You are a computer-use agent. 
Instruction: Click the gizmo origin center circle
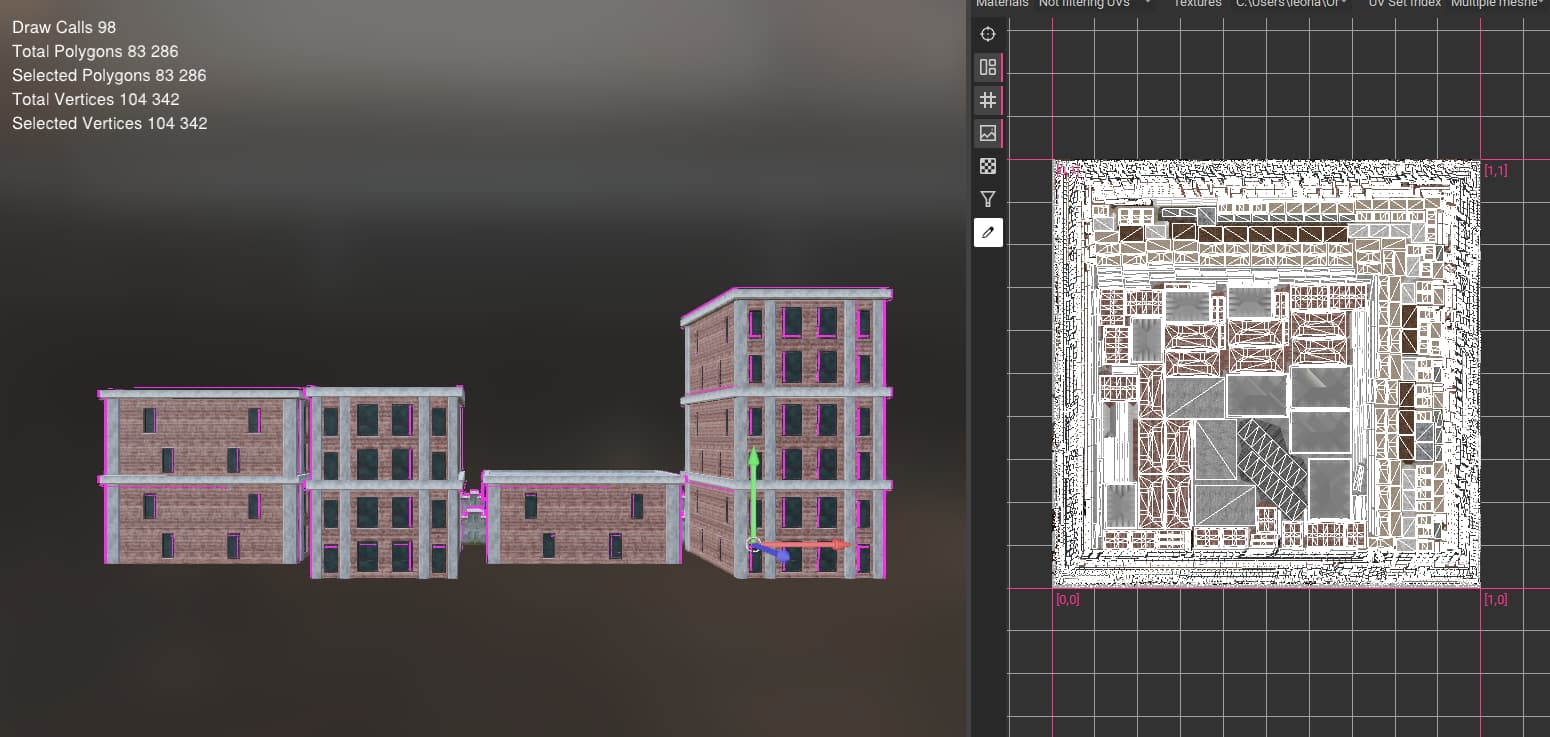coord(753,544)
